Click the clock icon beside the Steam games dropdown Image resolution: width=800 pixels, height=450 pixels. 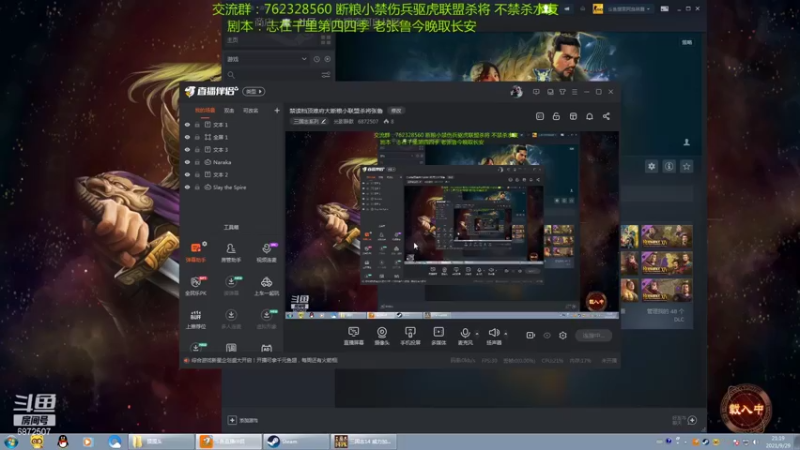pyautogui.click(x=316, y=59)
